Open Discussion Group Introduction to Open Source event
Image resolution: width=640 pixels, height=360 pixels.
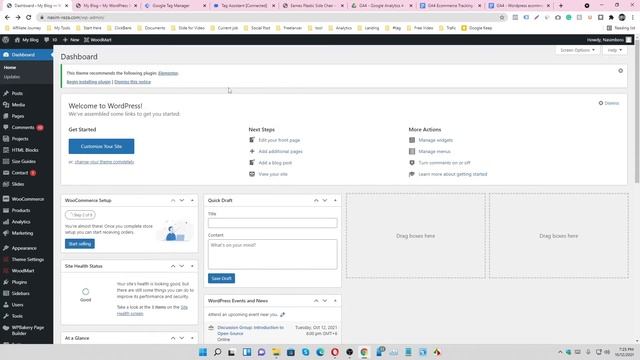point(250,331)
